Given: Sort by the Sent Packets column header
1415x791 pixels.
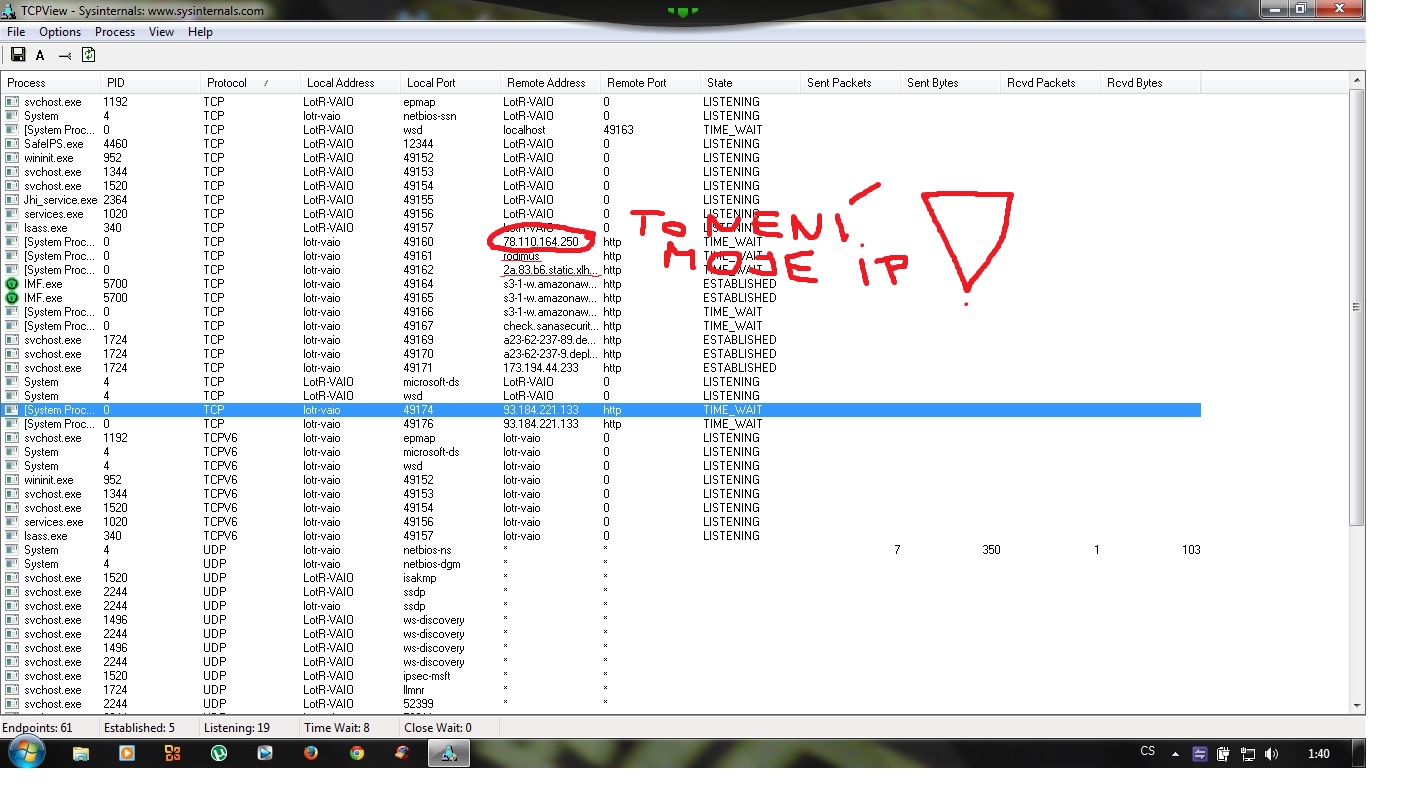Looking at the screenshot, I should coord(850,83).
